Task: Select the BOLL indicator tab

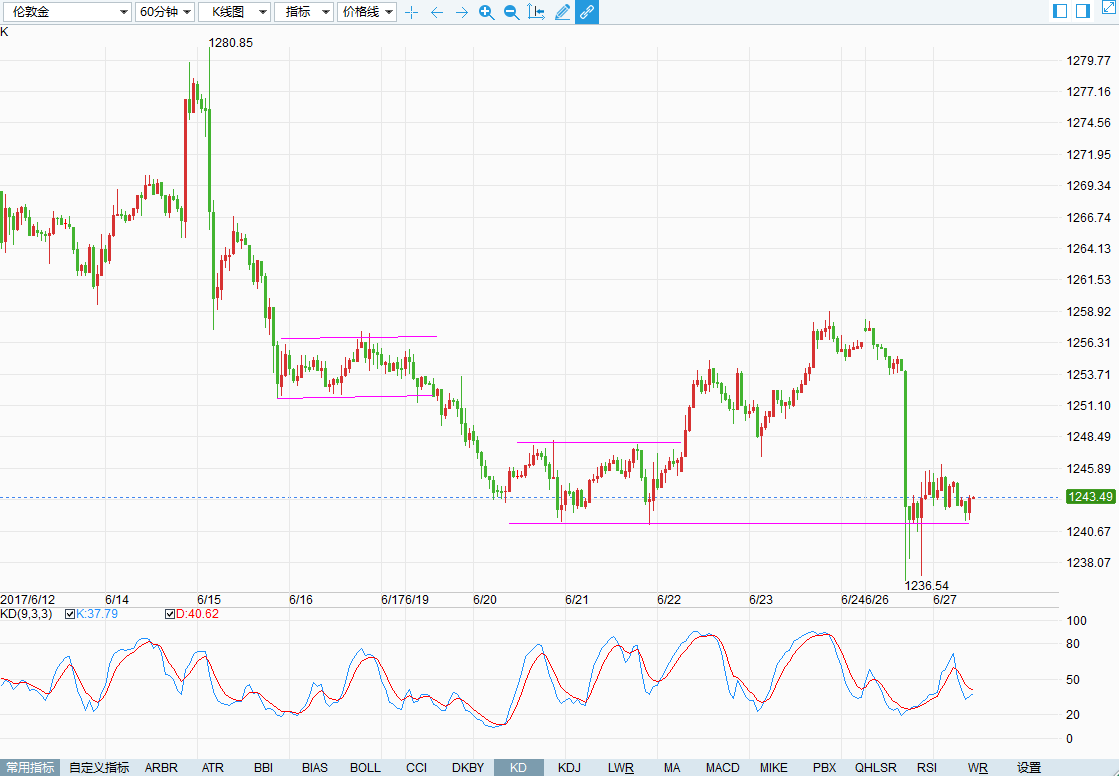Action: pyautogui.click(x=365, y=768)
